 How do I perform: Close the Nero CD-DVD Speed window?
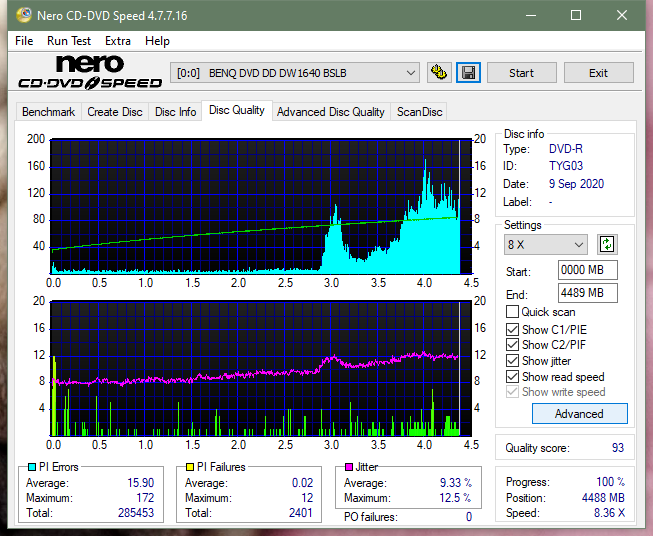point(622,15)
